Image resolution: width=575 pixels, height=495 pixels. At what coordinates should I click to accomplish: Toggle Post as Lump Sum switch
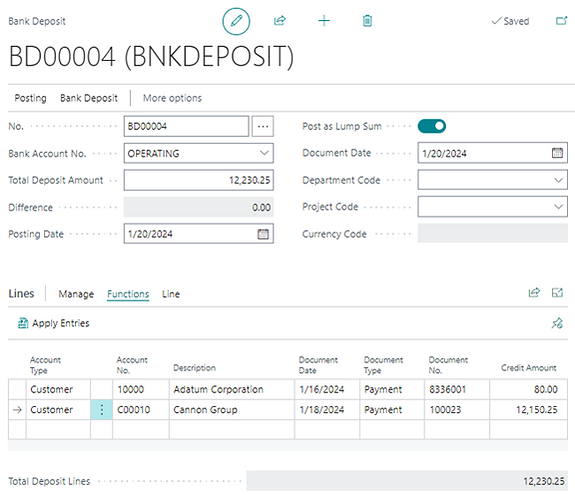pos(432,126)
